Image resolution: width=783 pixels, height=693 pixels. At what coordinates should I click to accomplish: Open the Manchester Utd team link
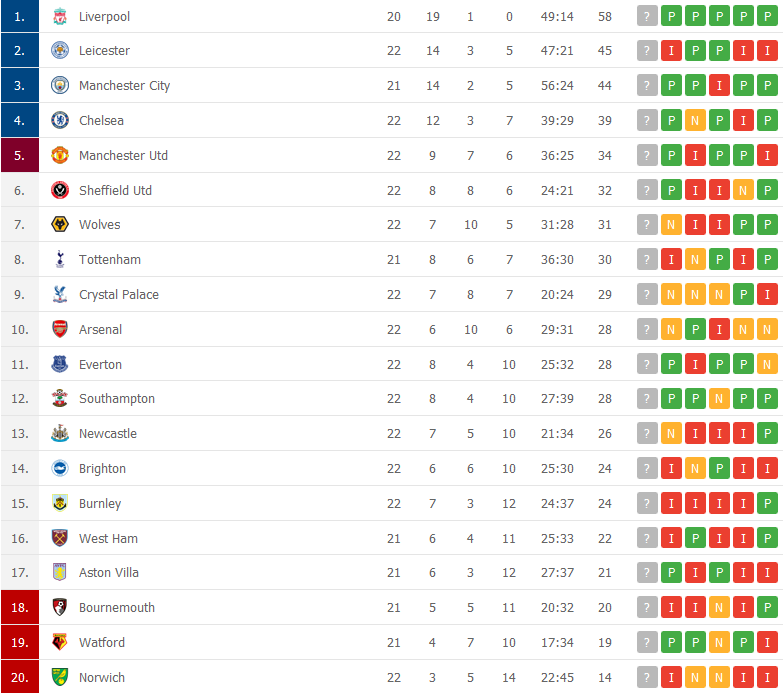tap(123, 156)
